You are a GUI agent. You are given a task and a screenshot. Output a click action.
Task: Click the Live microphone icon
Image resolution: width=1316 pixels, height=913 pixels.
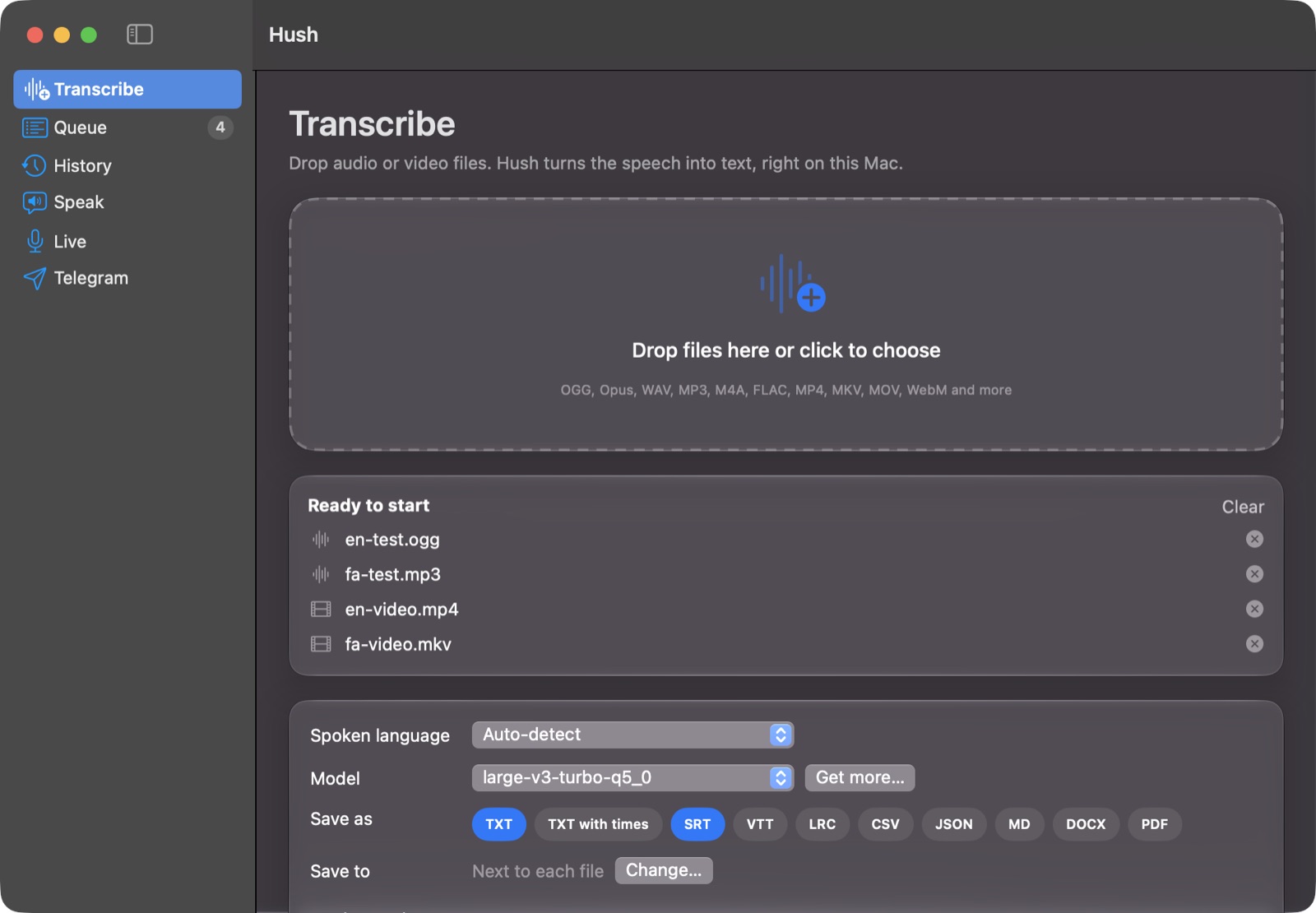pyautogui.click(x=35, y=241)
